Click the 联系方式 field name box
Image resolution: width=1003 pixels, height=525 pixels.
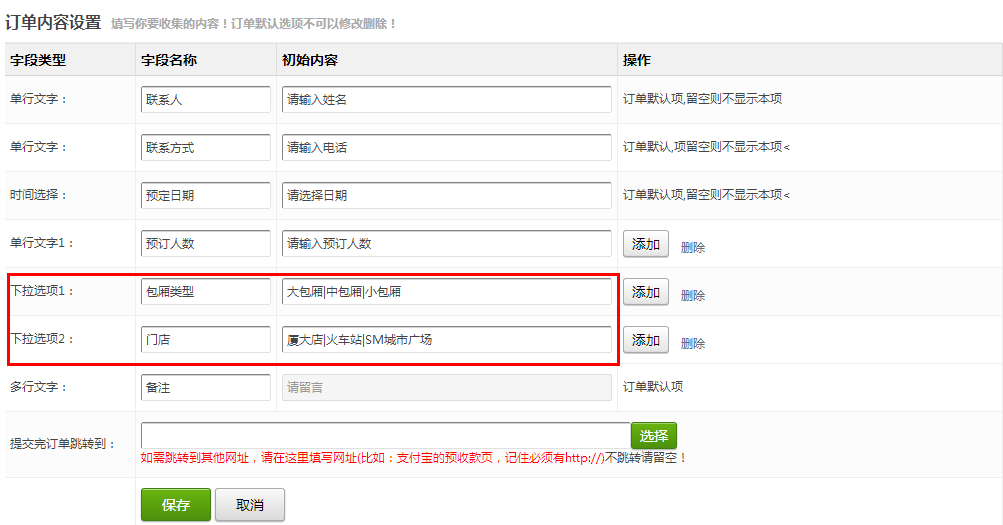[206, 148]
